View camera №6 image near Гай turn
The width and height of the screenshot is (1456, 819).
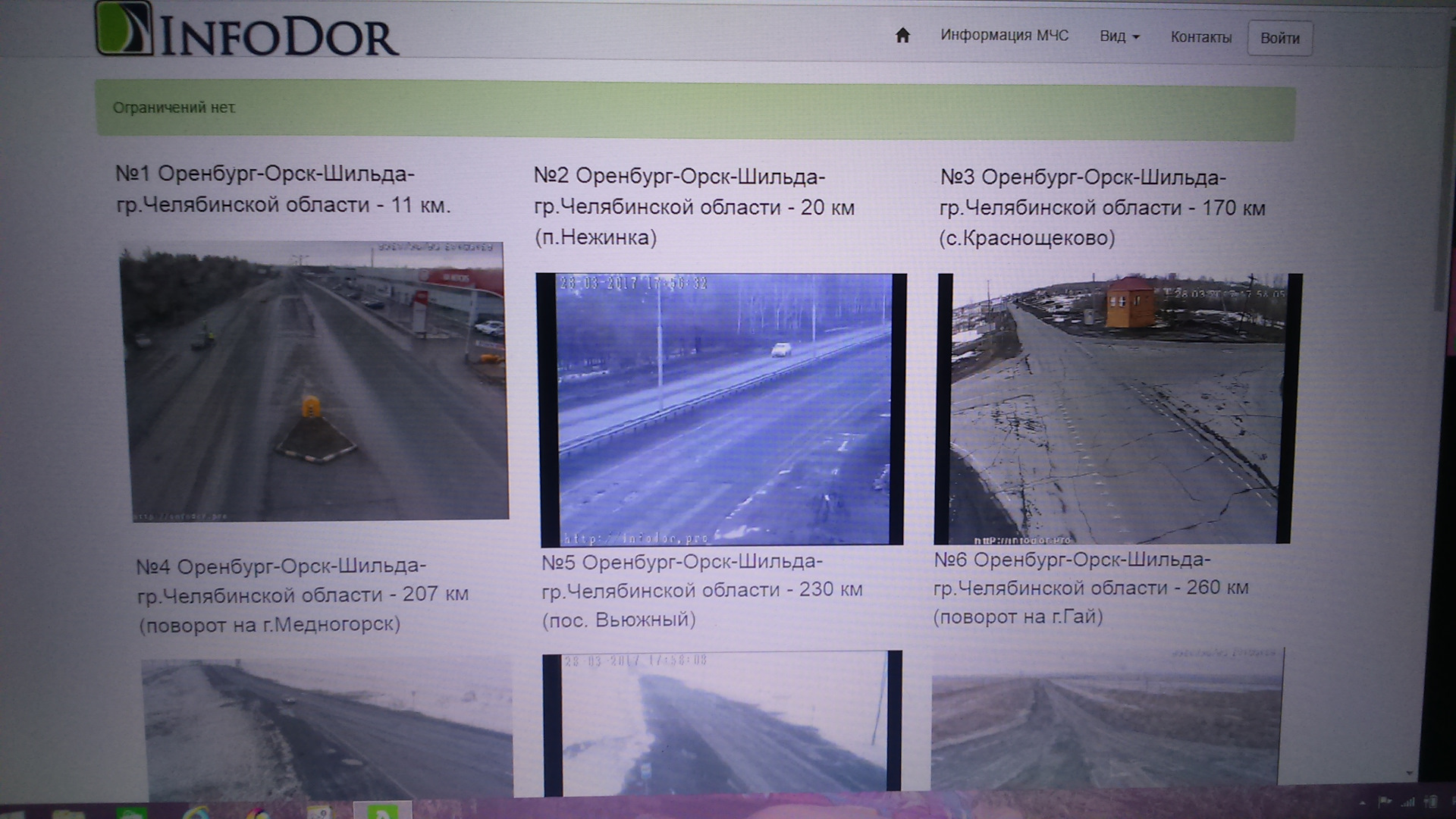[1108, 717]
